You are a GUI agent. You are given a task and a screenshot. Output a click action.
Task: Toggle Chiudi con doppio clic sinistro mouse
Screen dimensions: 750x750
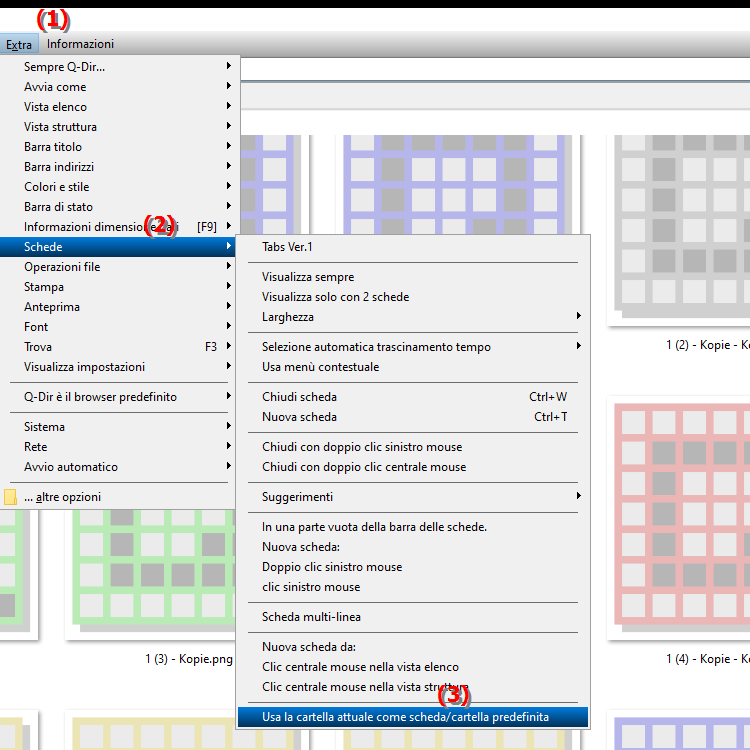point(413,447)
